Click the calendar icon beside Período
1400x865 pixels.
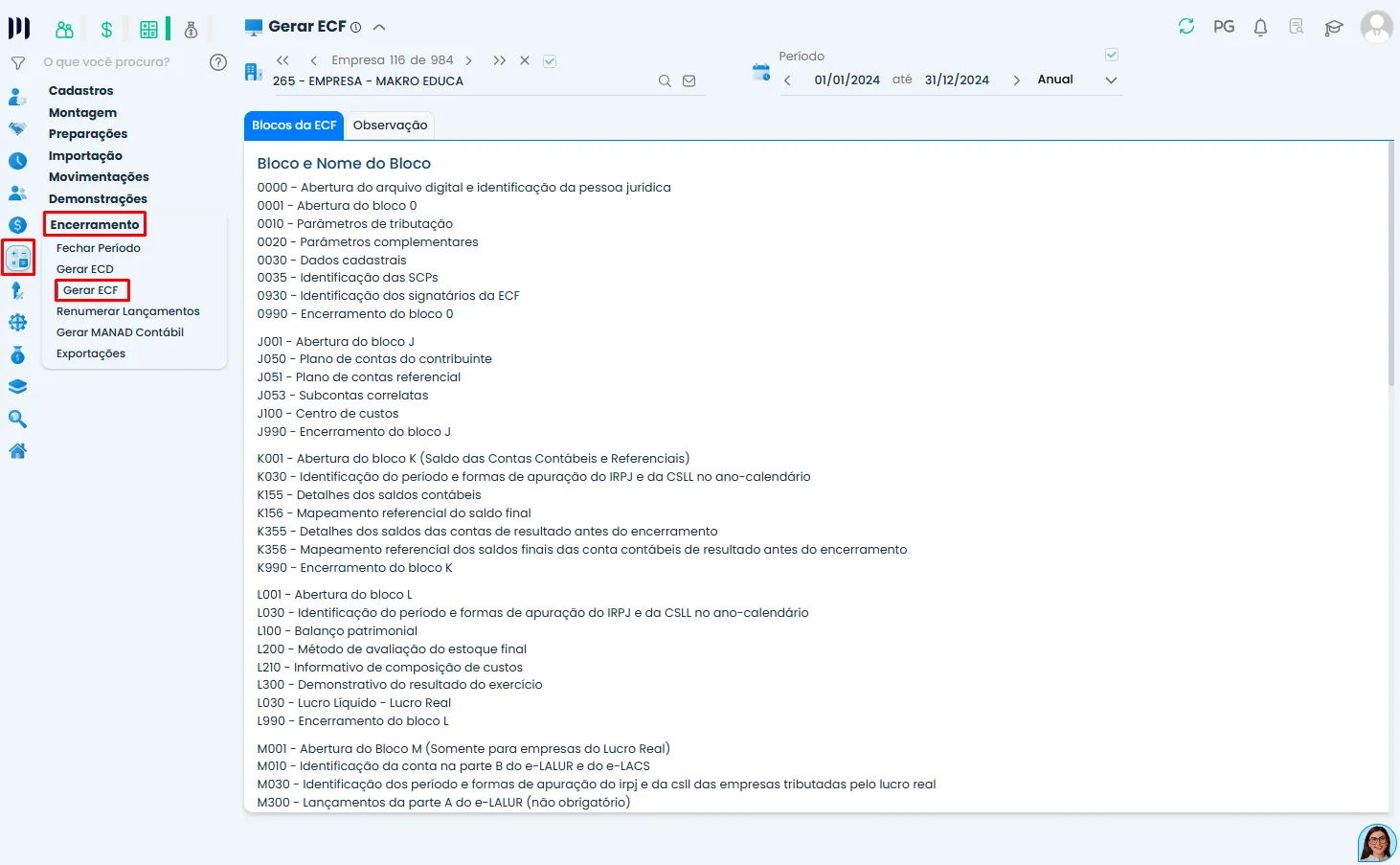click(x=761, y=72)
